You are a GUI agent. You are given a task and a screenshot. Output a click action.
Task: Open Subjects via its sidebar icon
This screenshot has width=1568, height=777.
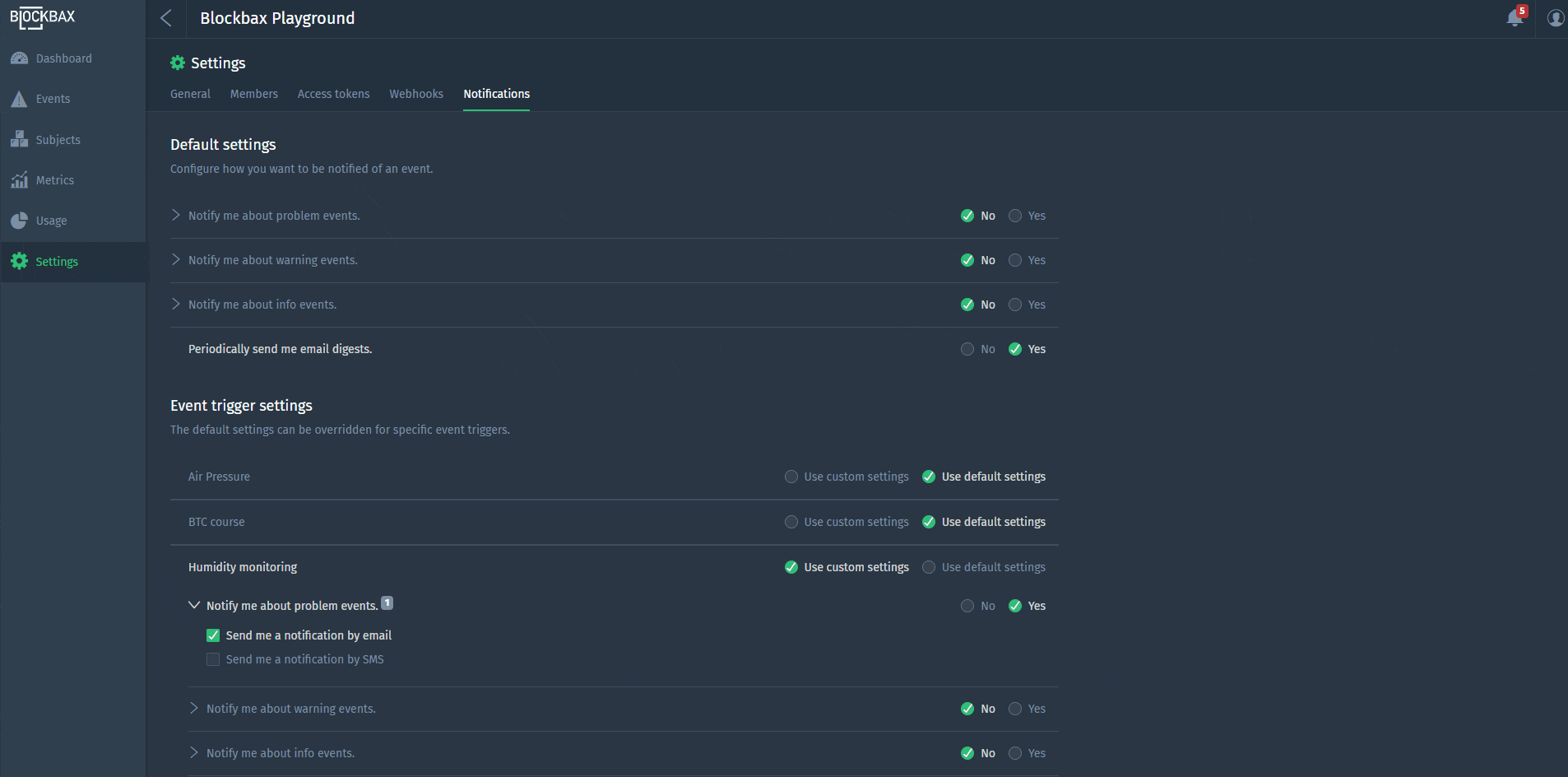click(x=19, y=140)
